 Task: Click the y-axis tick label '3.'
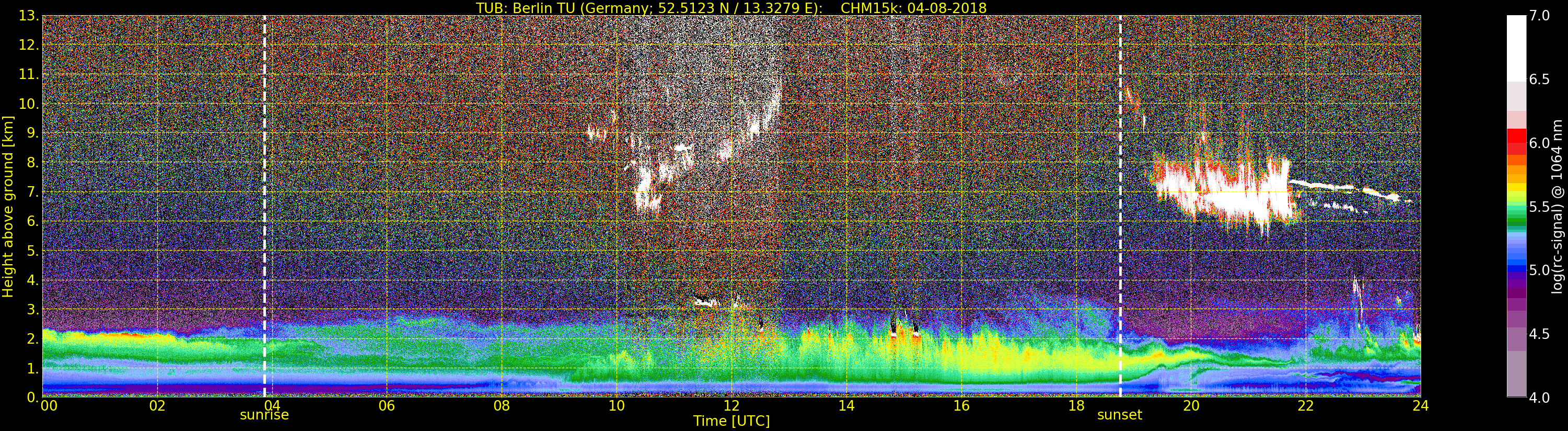click(33, 309)
